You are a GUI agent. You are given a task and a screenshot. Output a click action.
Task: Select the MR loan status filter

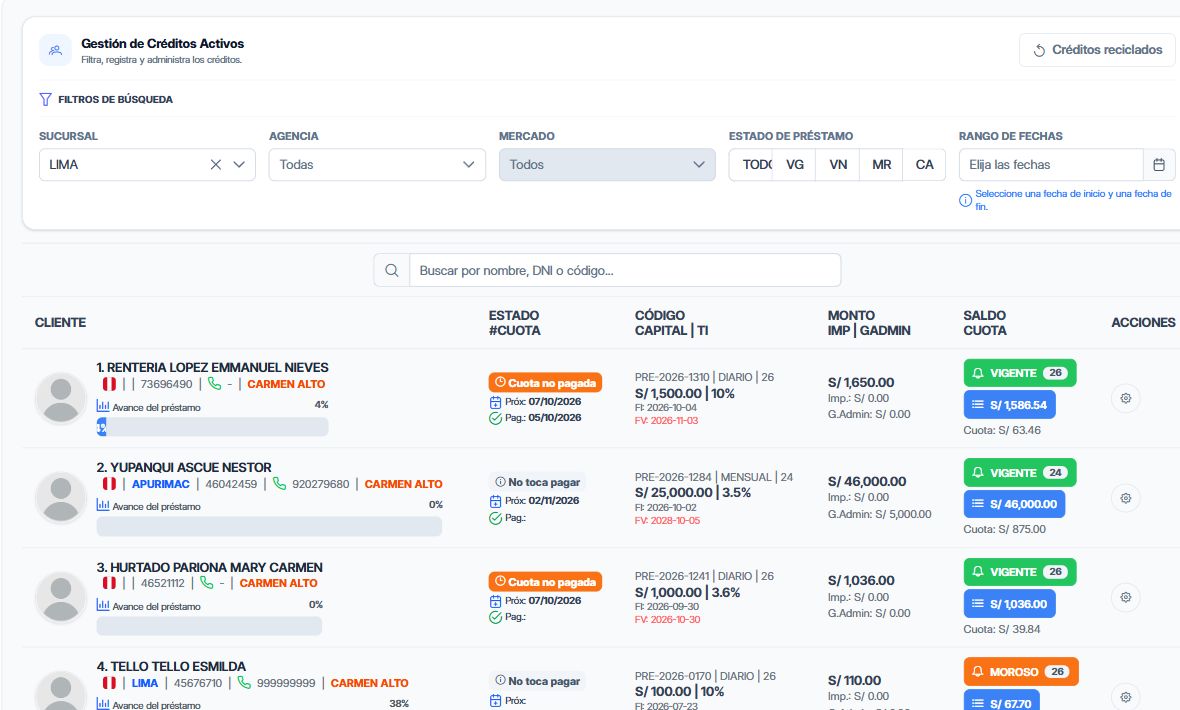(881, 165)
